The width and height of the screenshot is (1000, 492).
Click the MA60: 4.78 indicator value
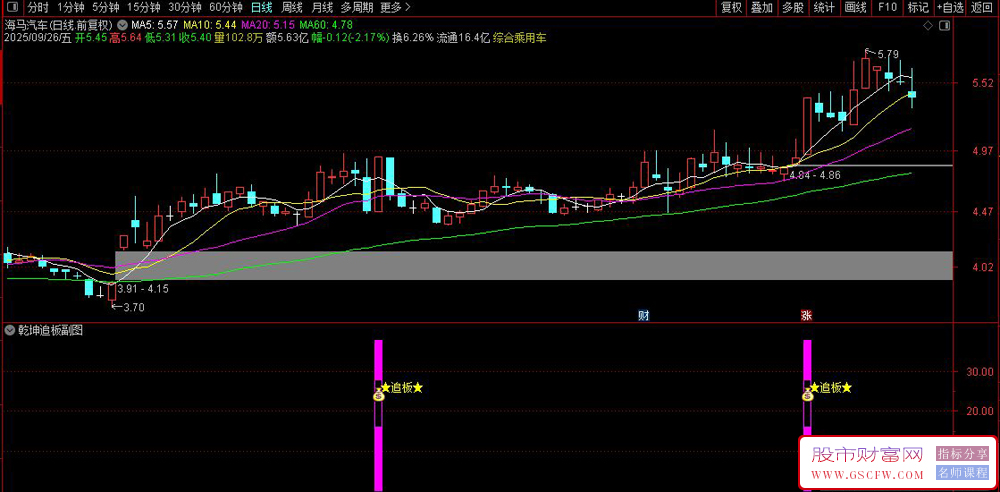[x=327, y=25]
